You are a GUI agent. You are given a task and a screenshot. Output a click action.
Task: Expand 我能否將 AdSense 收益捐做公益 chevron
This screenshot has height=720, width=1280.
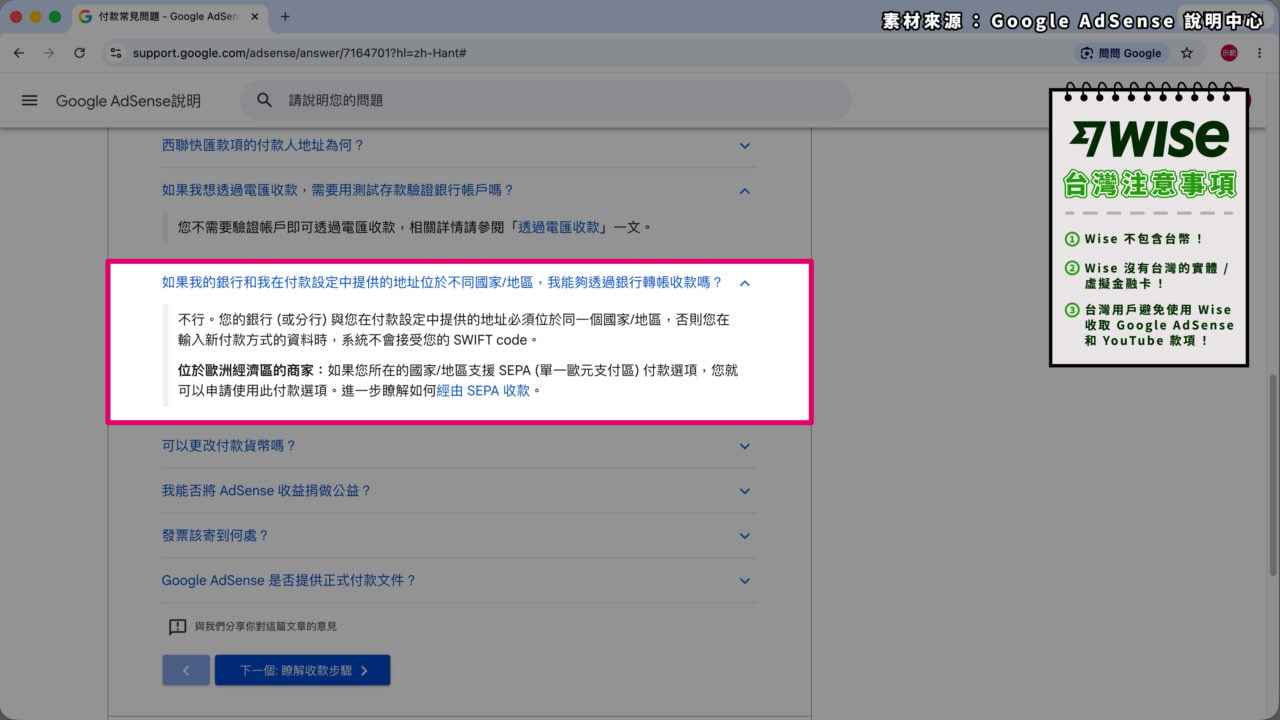[x=744, y=491]
